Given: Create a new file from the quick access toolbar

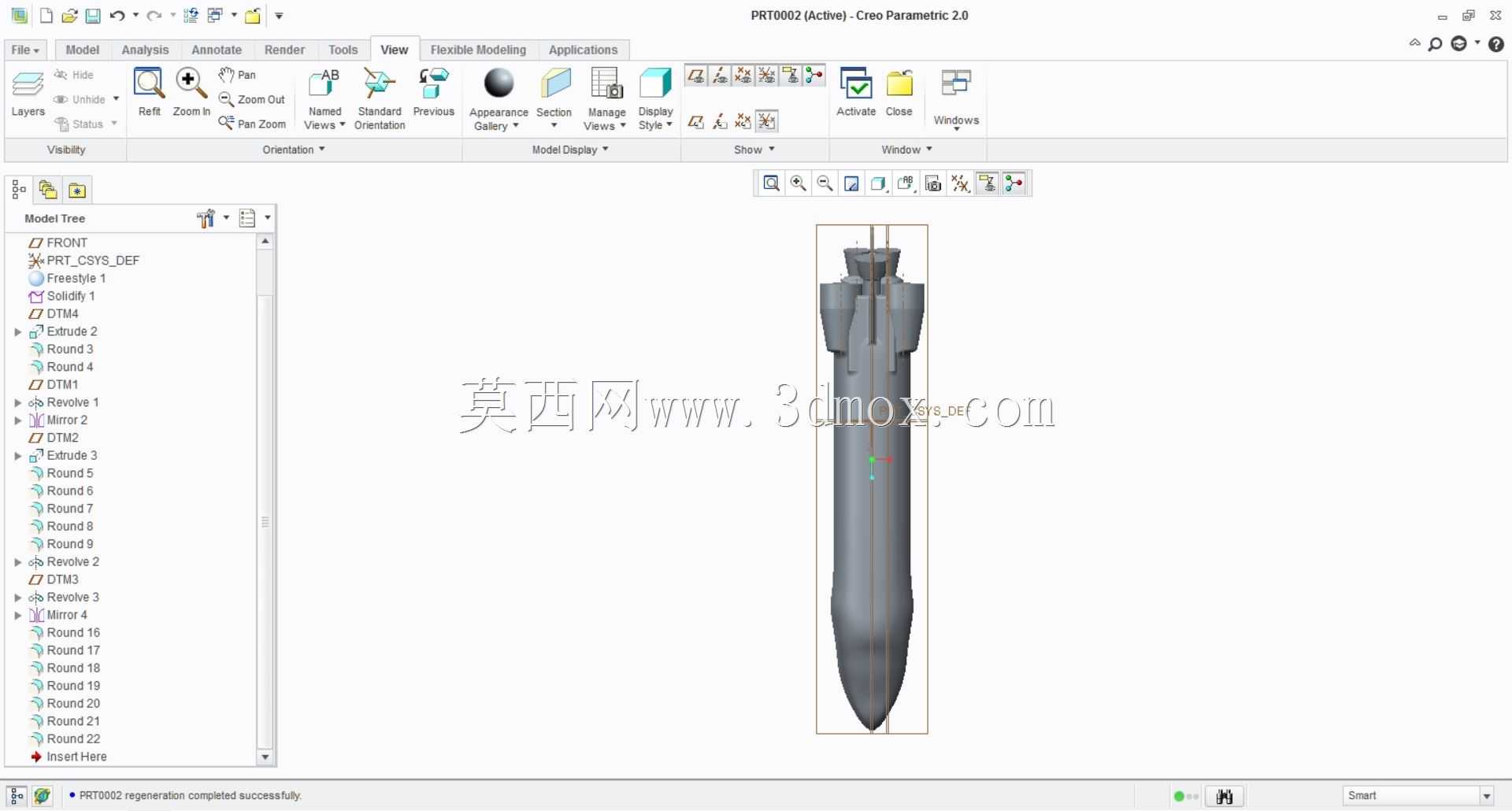Looking at the screenshot, I should point(46,15).
